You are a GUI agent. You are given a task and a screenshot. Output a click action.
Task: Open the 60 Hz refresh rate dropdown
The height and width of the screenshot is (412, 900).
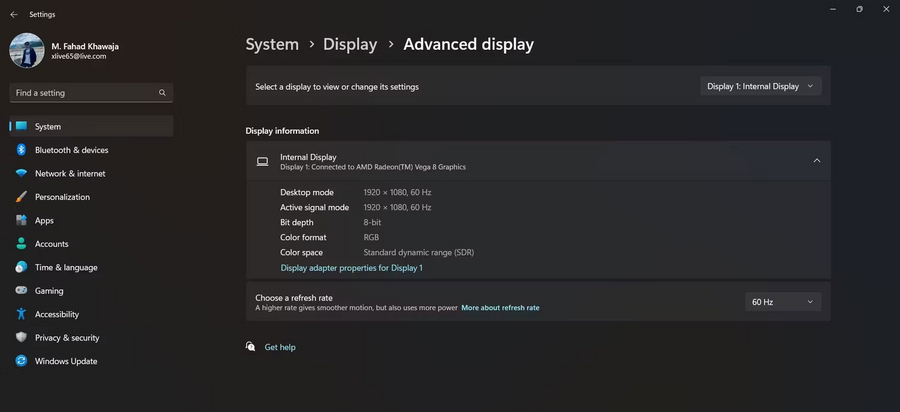tap(783, 302)
